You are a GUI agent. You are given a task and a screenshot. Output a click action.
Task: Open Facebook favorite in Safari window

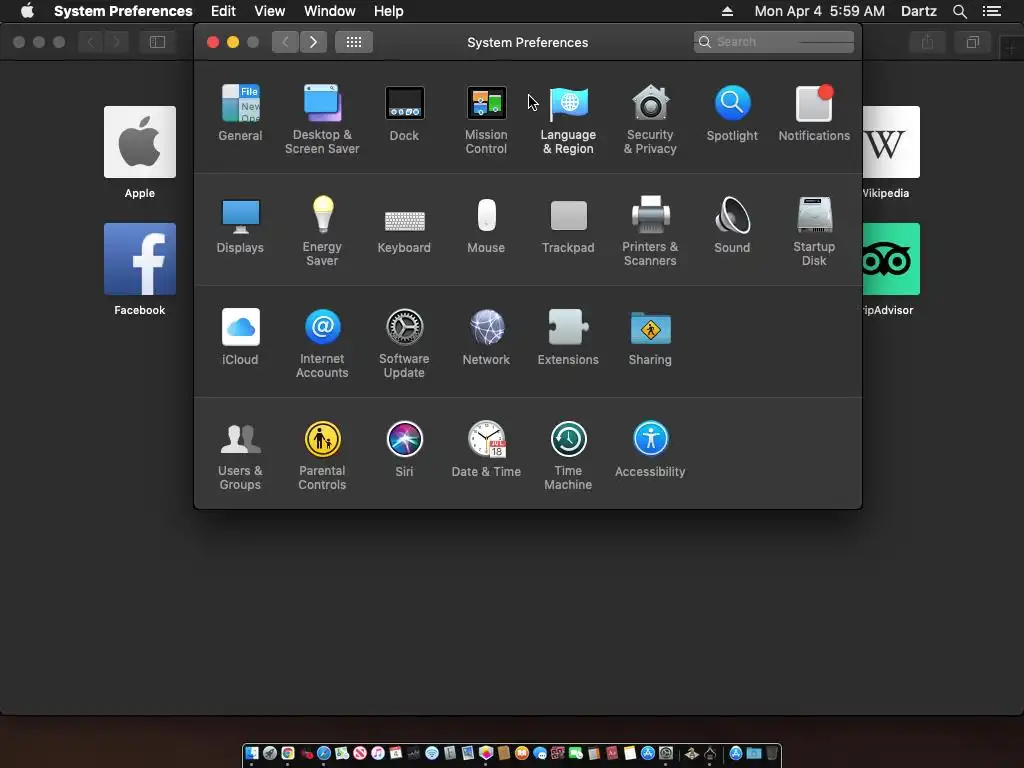(x=140, y=269)
